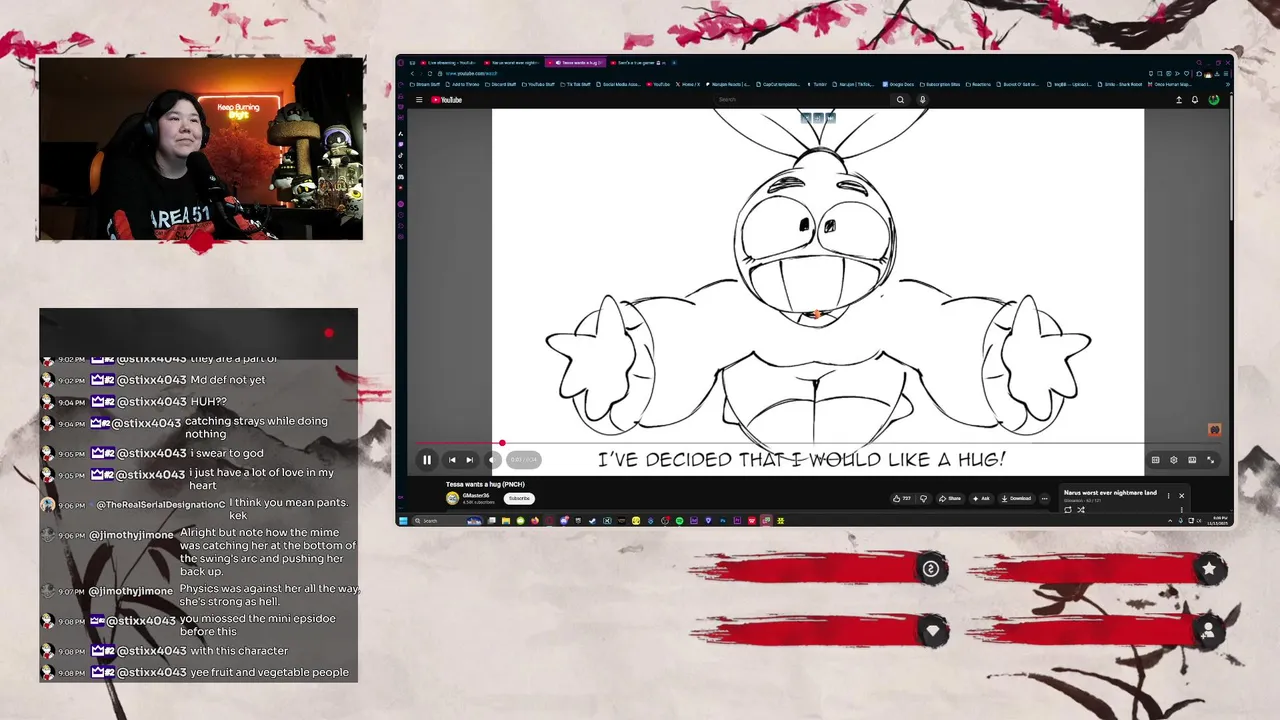
Task: Open GMaster36 channel avatar
Action: 453,498
